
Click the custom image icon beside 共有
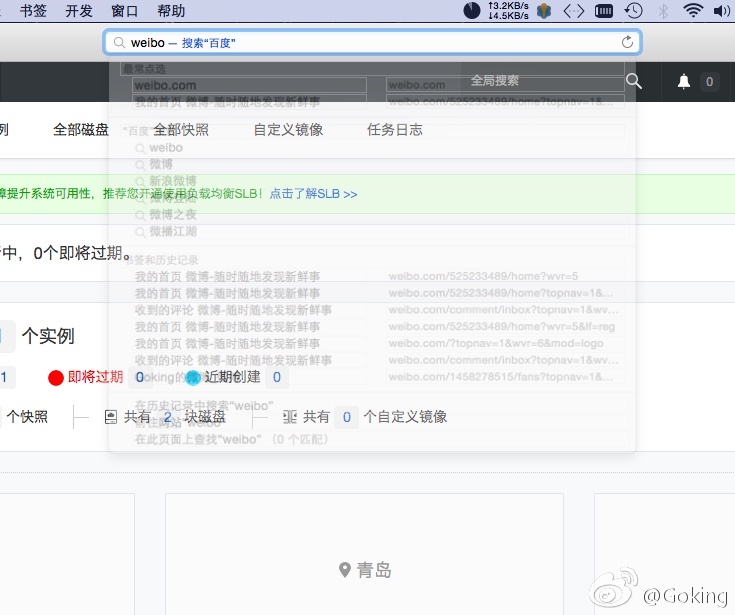click(x=290, y=417)
